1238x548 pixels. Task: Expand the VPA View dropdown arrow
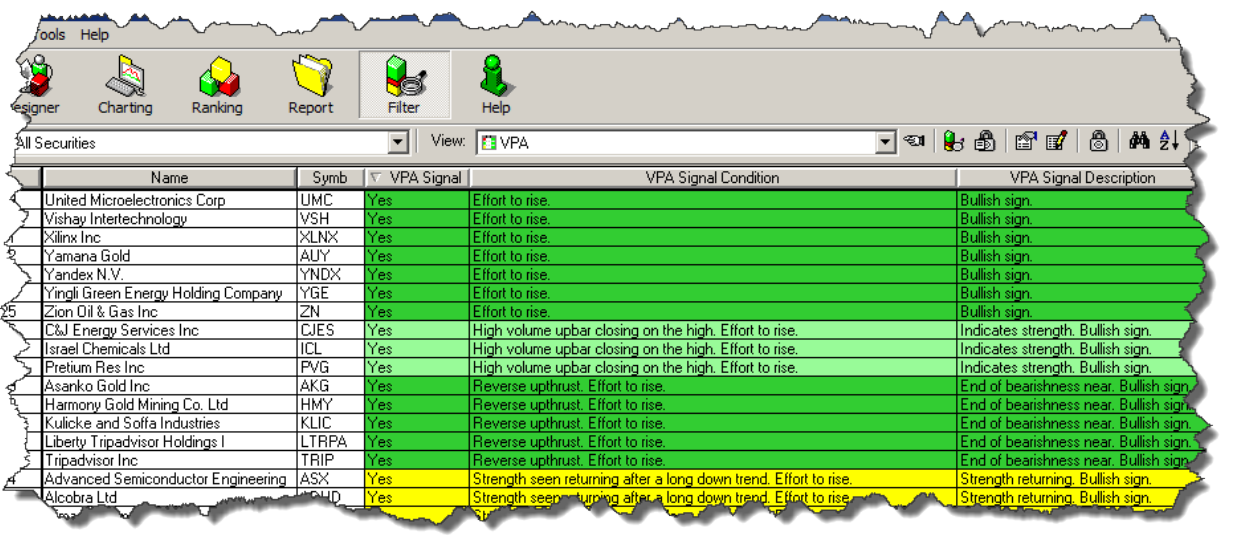(885, 143)
